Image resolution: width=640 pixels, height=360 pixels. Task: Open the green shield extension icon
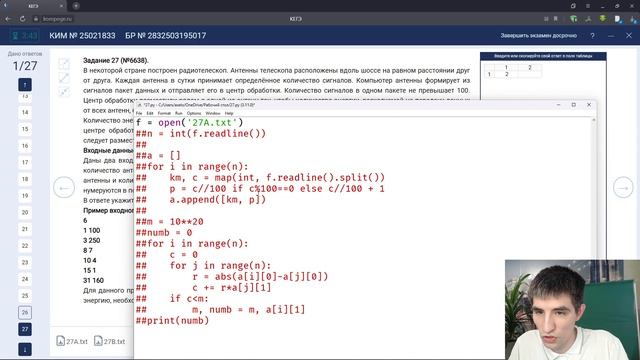click(573, 19)
